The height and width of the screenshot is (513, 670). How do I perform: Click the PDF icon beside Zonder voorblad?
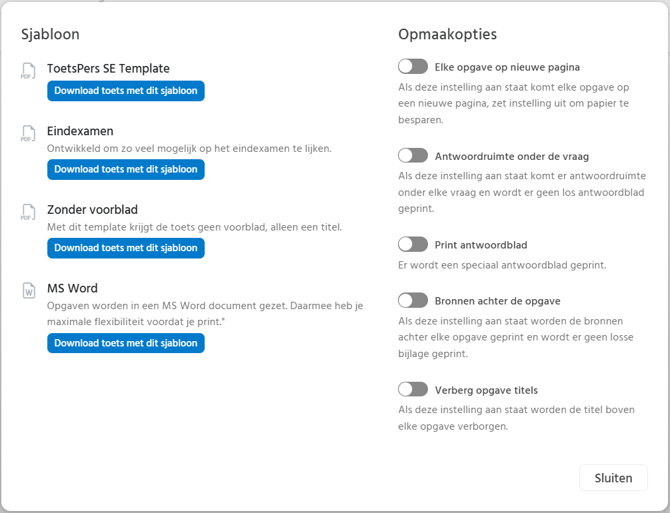point(27,212)
